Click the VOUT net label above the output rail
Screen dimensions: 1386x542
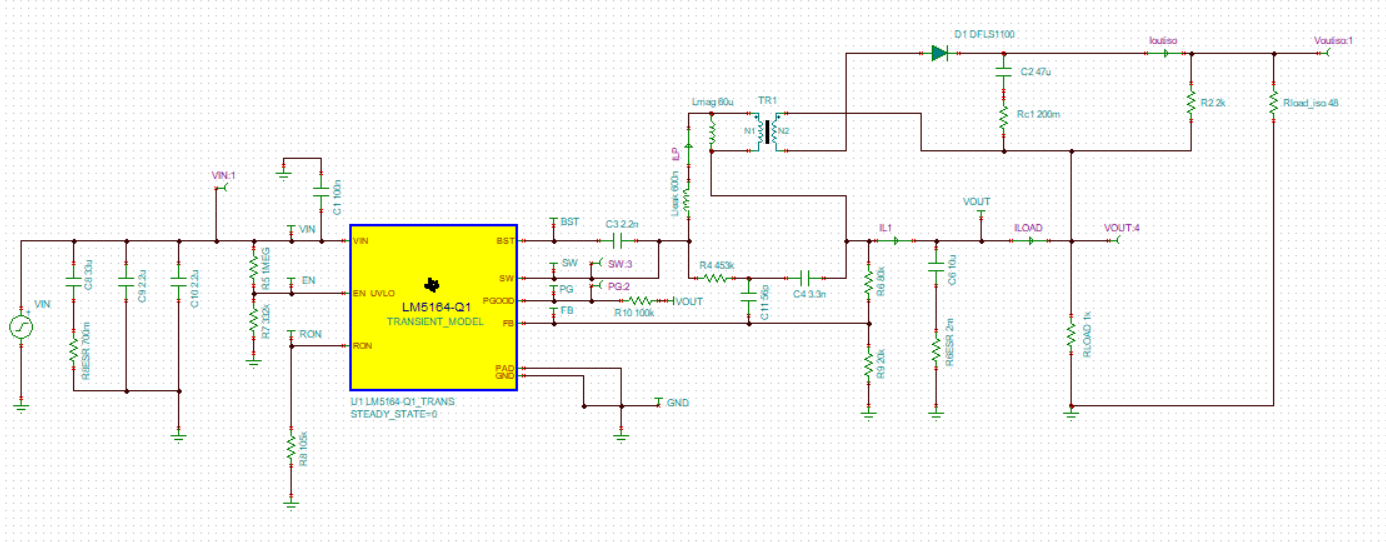point(976,202)
